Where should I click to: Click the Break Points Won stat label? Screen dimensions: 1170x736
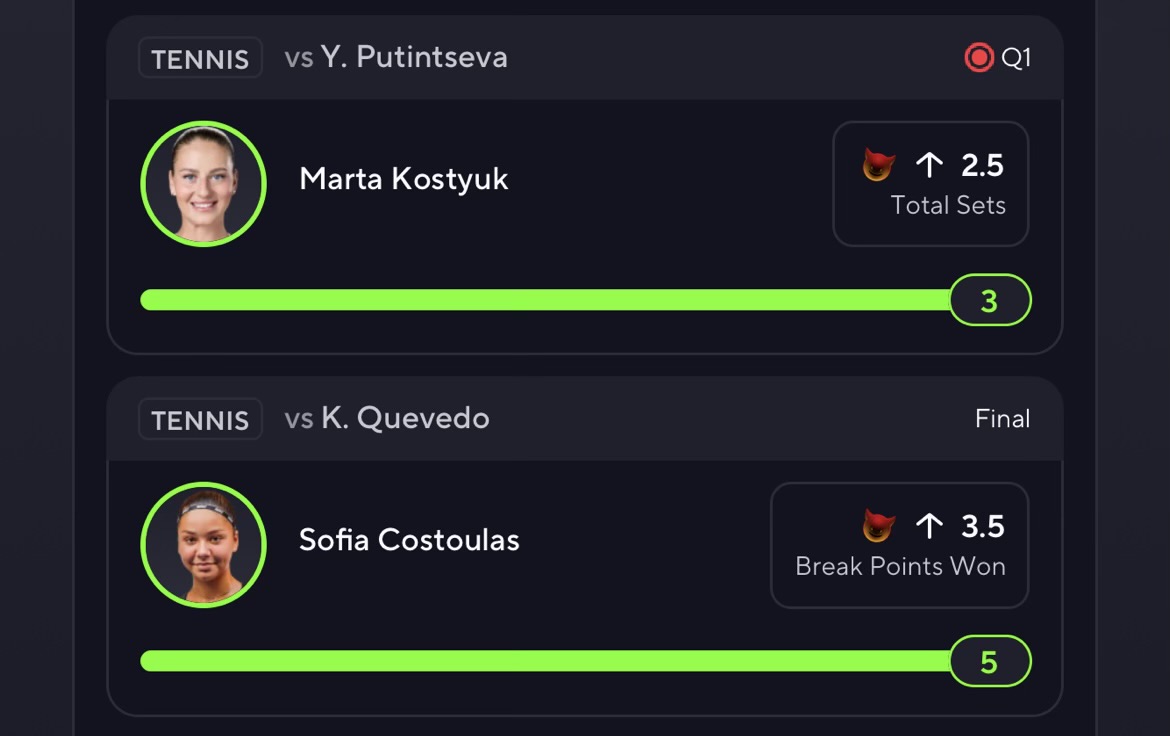click(x=900, y=566)
